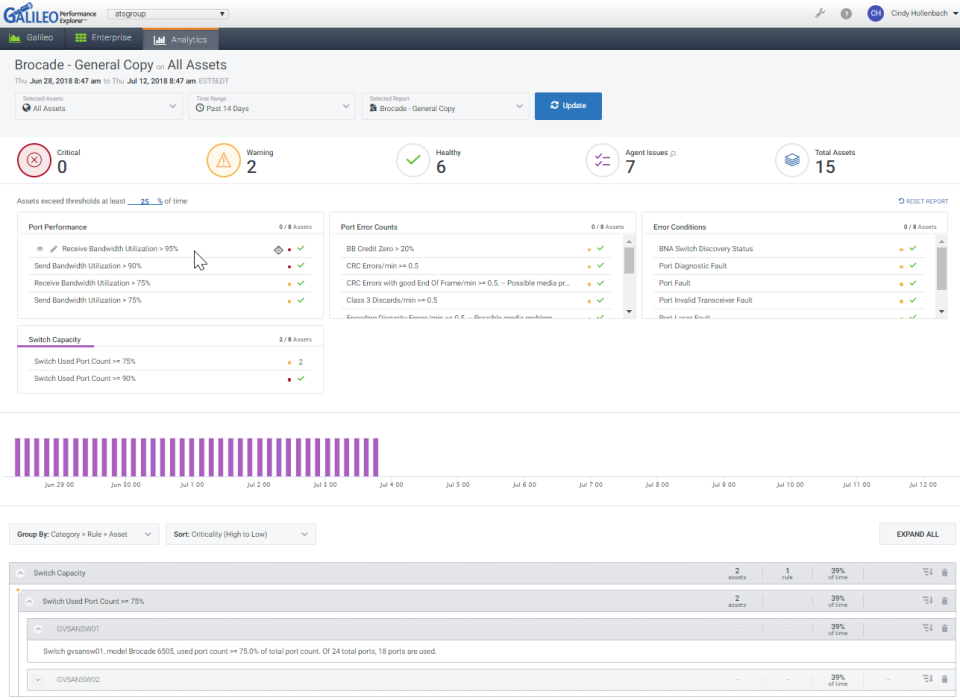Click the Agent Issues checklist icon
Viewport: 960px width, 700px height.
[x=602, y=160]
